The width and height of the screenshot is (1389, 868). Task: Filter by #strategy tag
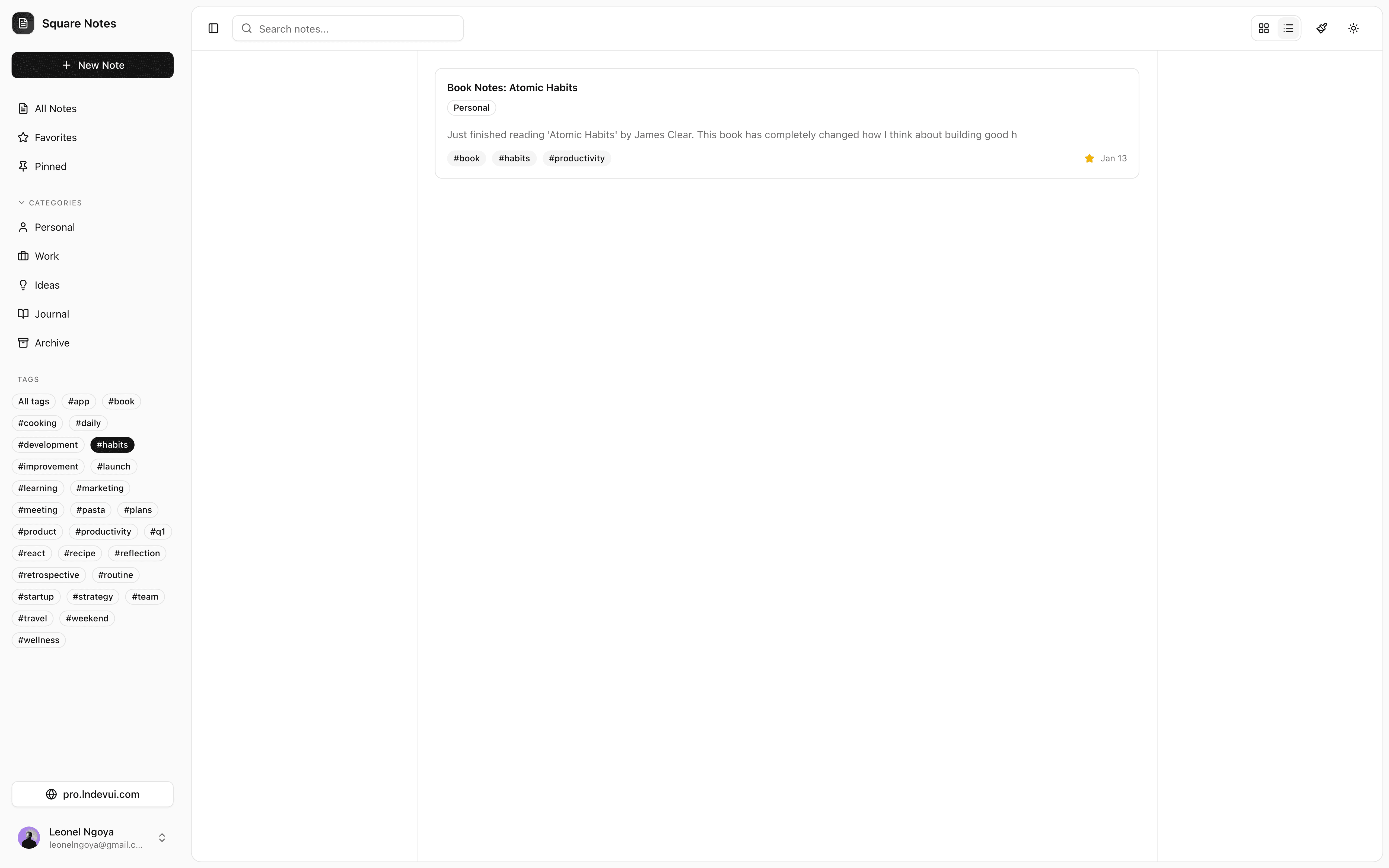[x=93, y=597]
